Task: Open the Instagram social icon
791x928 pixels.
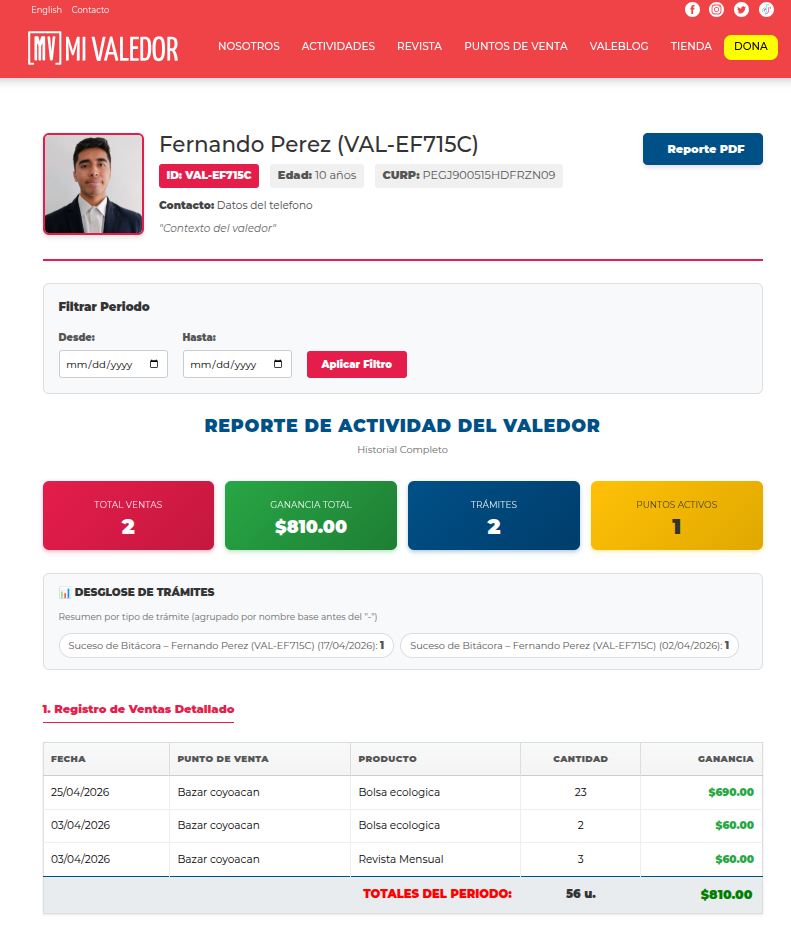Action: coord(716,9)
